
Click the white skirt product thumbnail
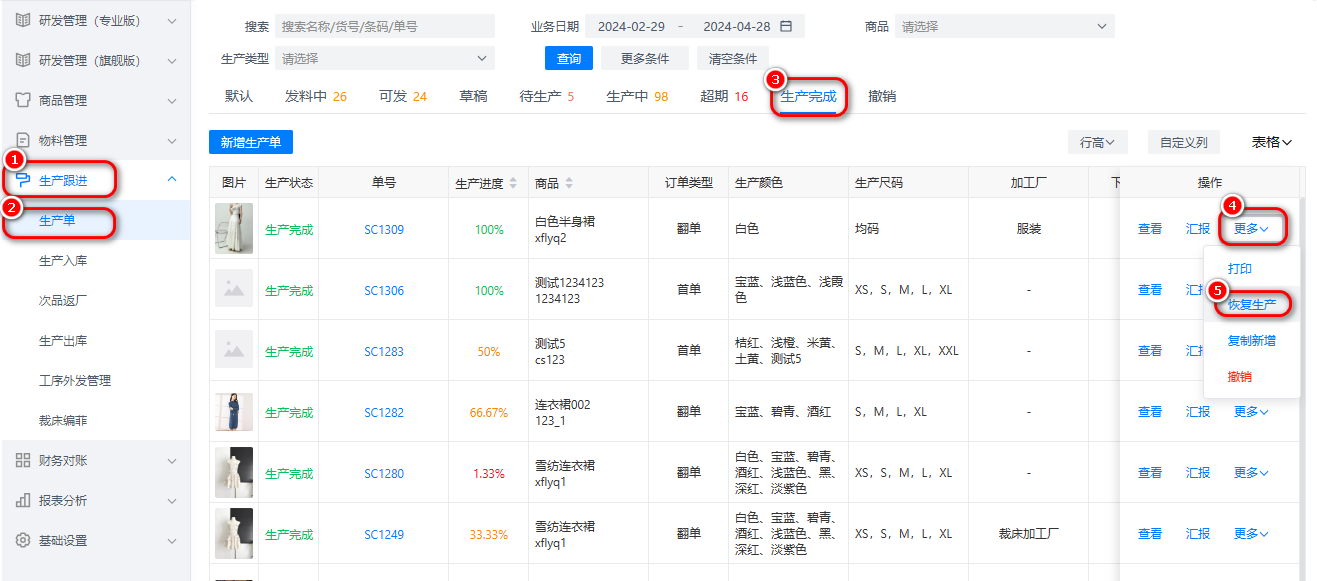234,229
